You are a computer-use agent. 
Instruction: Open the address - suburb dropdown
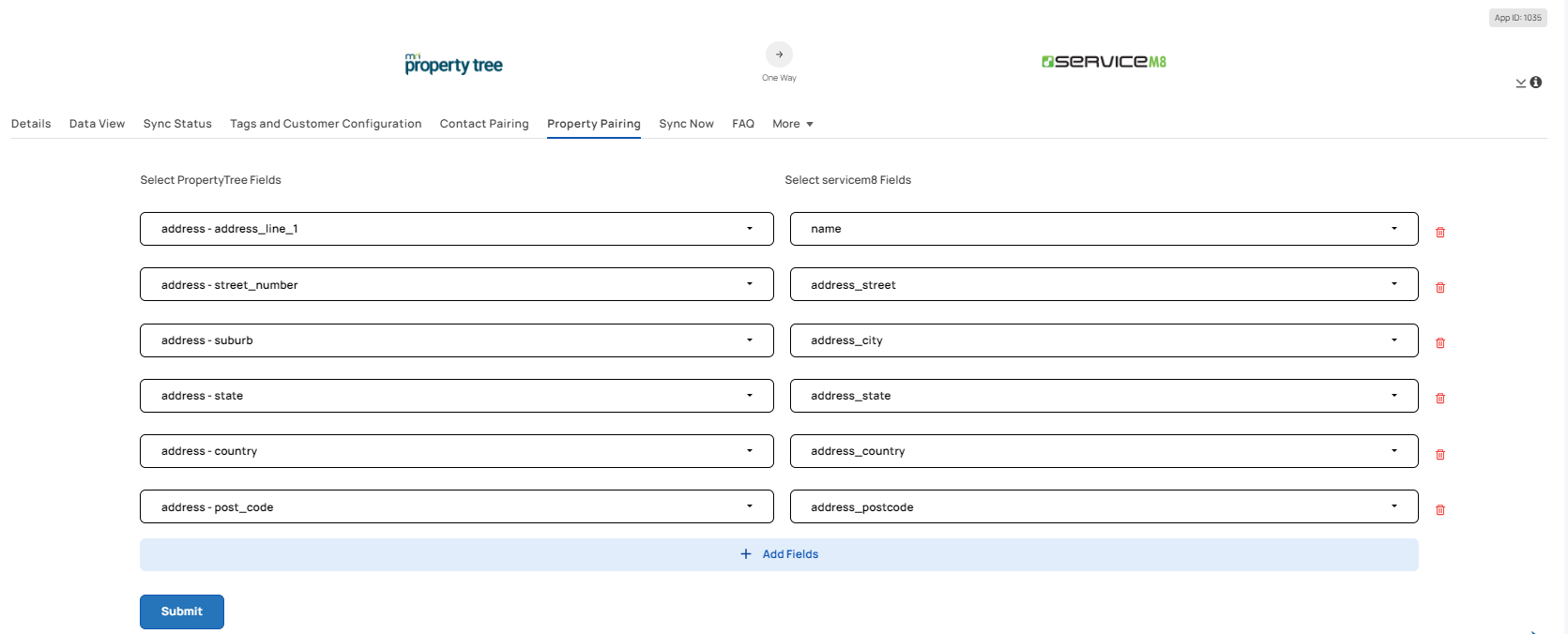click(457, 340)
